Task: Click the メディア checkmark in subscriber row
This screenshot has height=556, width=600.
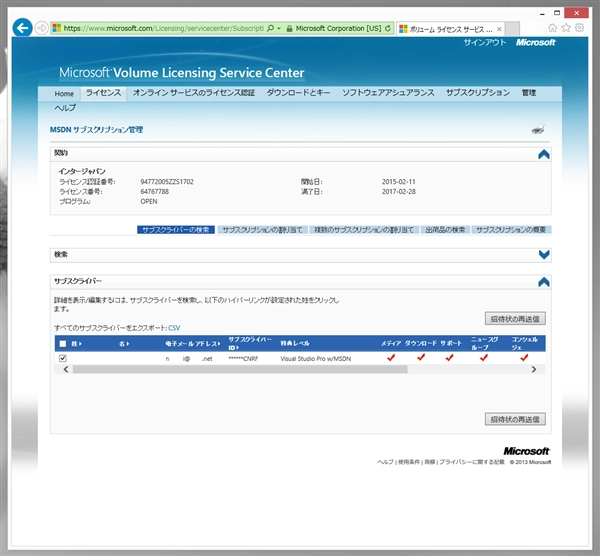Action: click(x=391, y=358)
